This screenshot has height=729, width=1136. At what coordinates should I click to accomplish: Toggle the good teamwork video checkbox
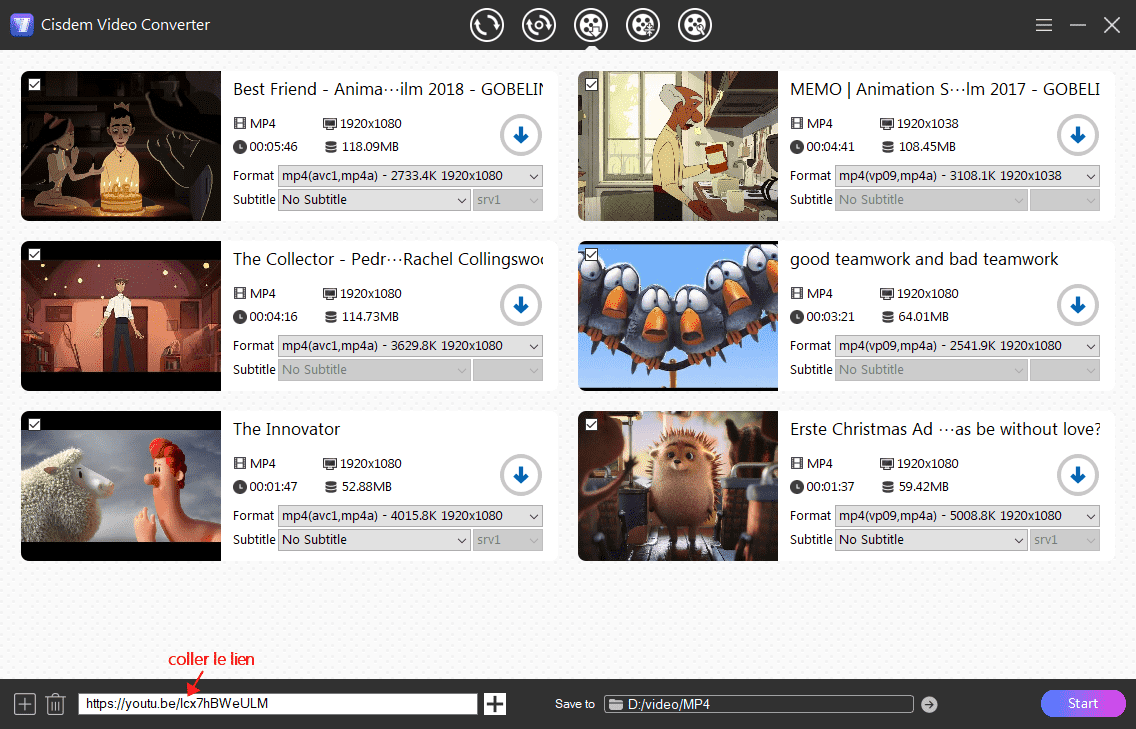591,254
